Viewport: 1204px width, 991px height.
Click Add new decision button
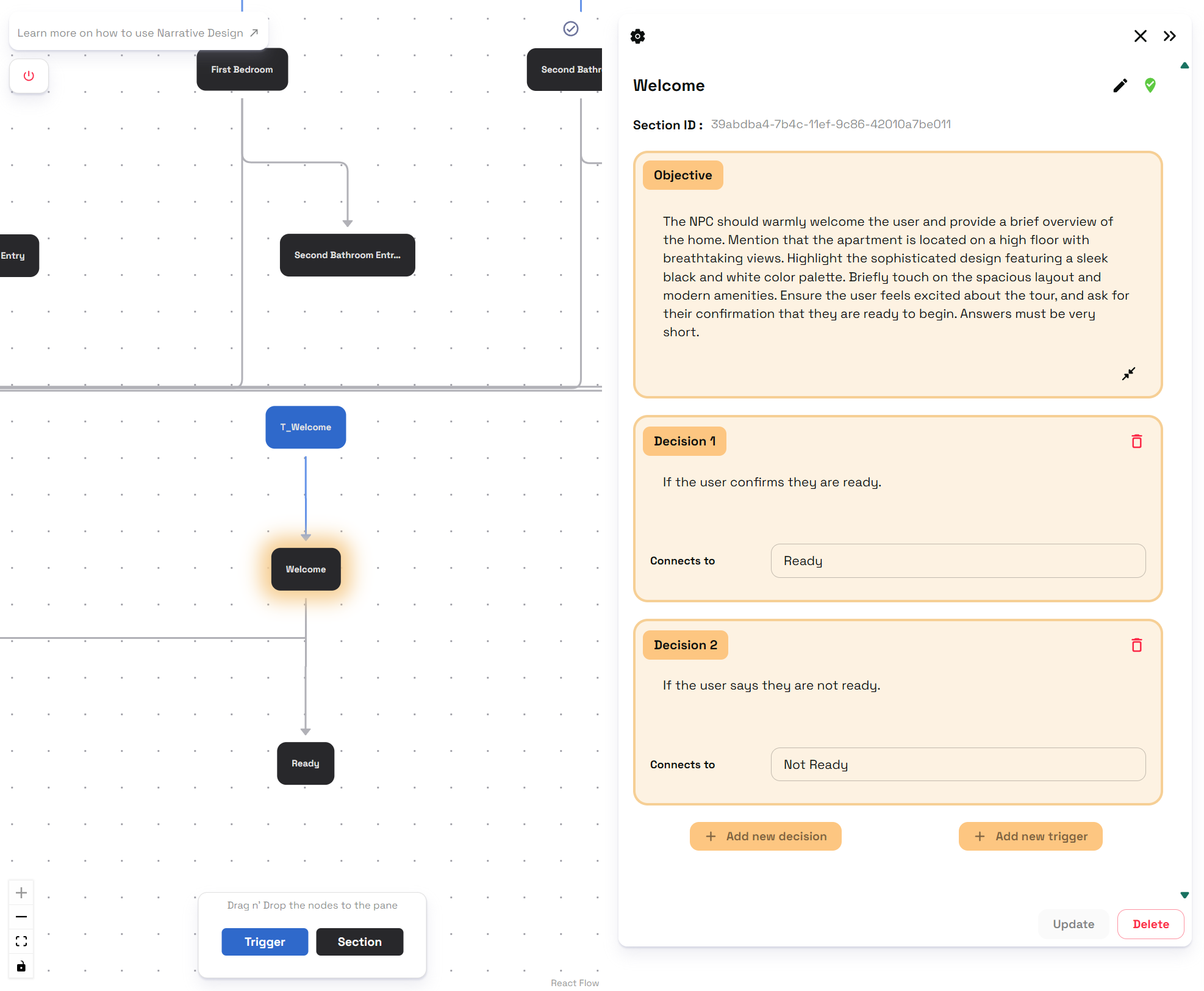pyautogui.click(x=765, y=836)
